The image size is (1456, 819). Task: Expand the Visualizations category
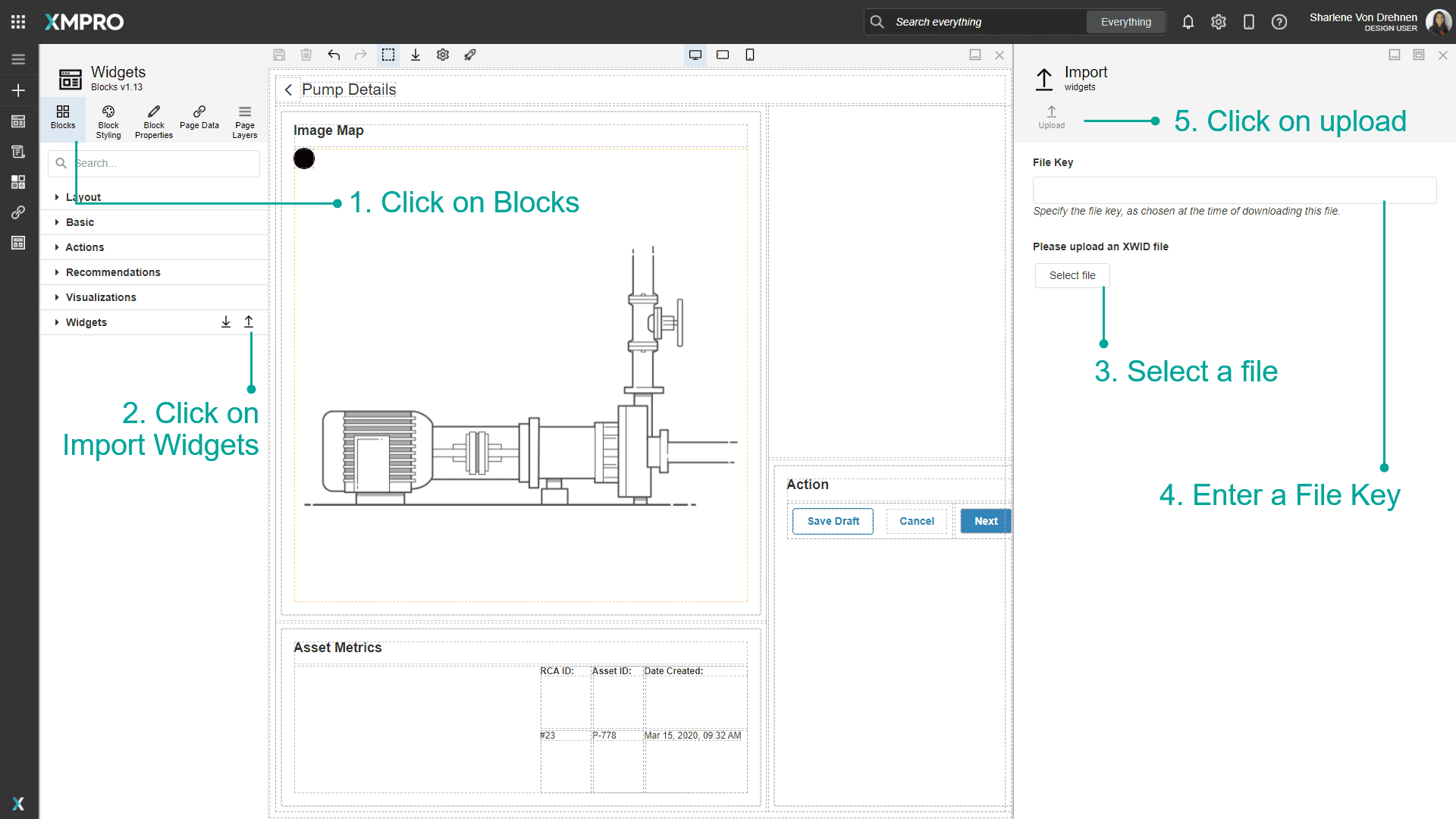(x=154, y=297)
